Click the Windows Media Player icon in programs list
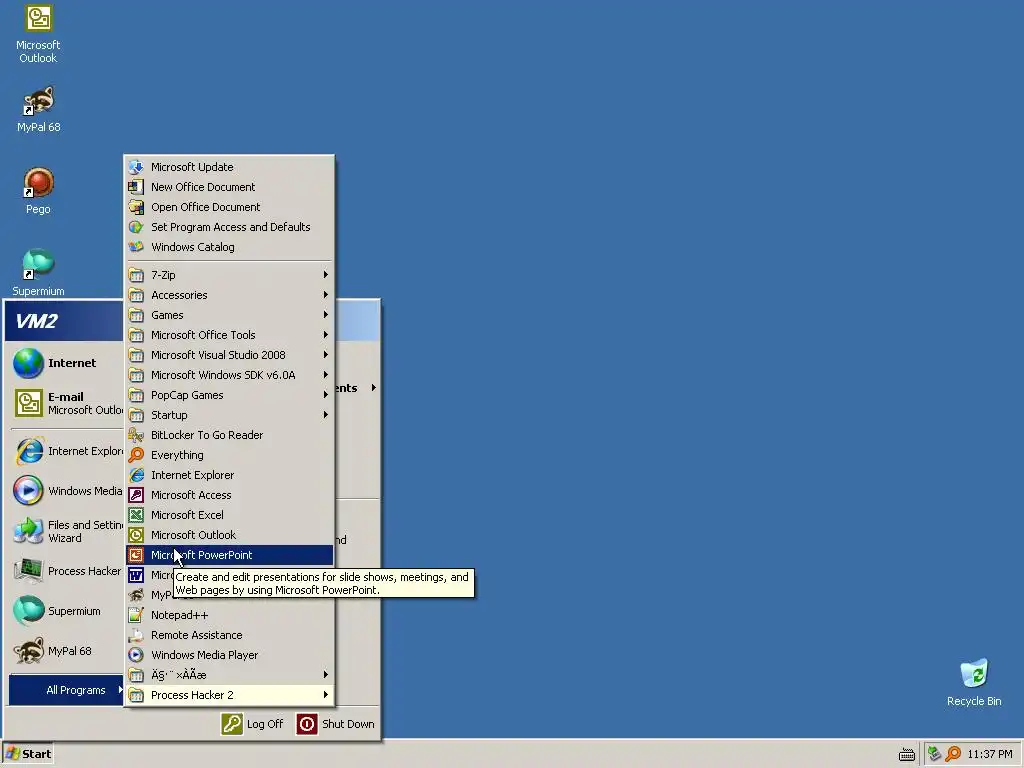The width and height of the screenshot is (1024, 768). 136,655
